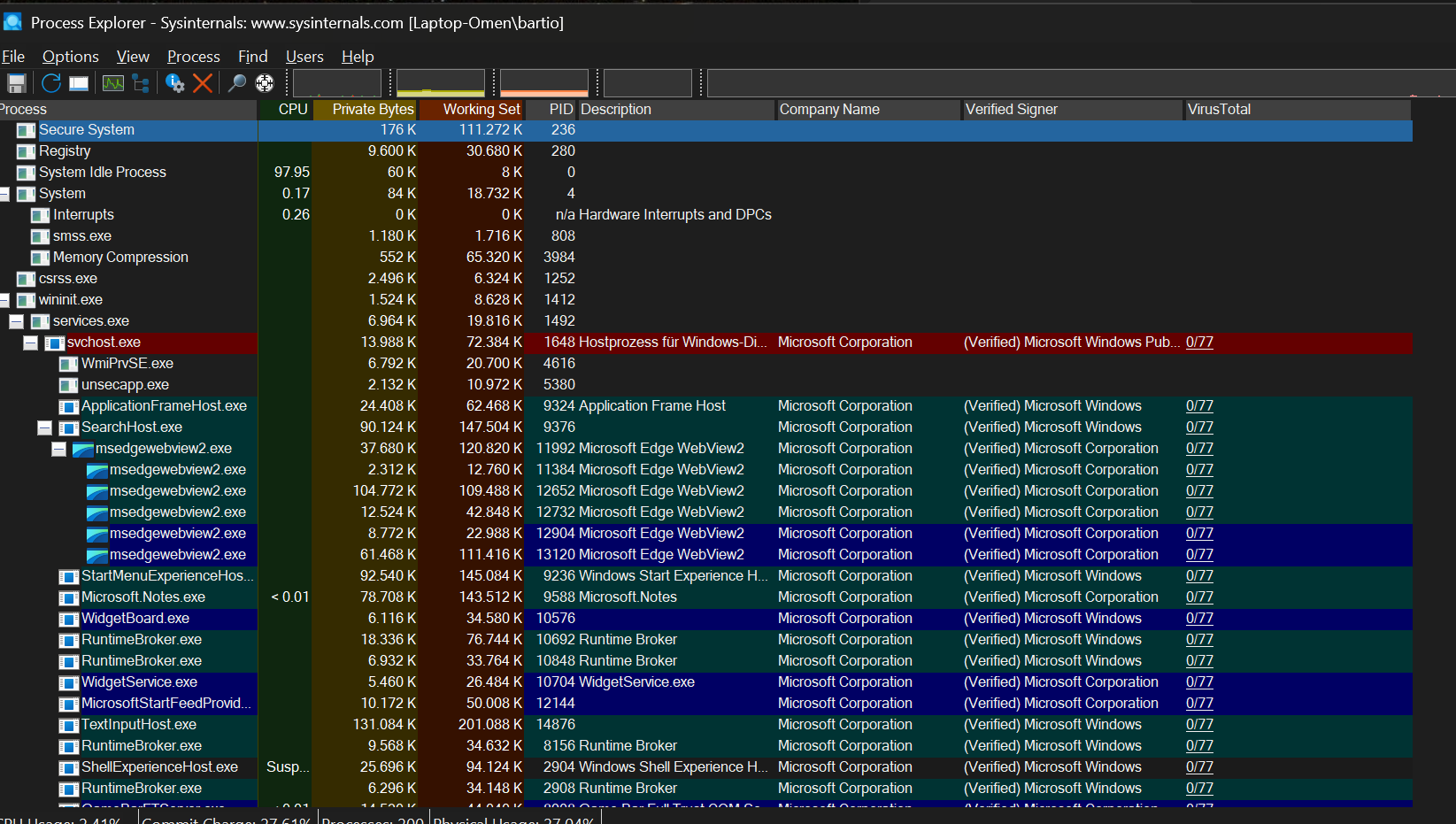The height and width of the screenshot is (824, 1456).
Task: Click the Microsoft.Notes.exe process icon
Action: [69, 597]
